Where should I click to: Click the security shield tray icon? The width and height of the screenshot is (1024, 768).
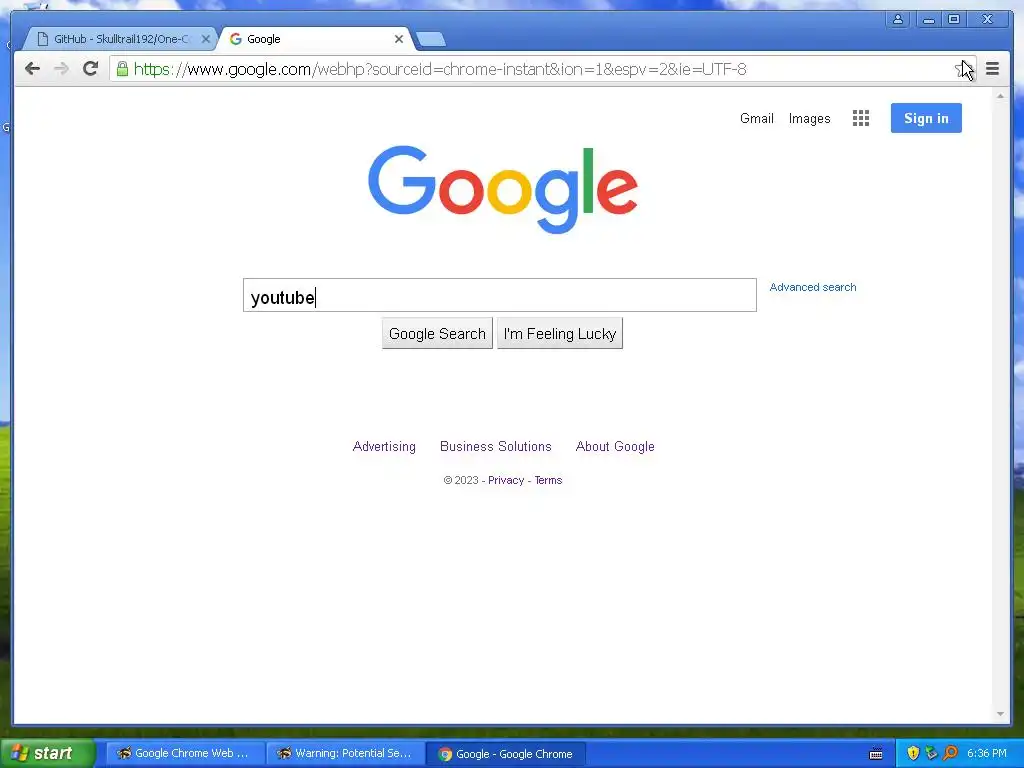point(913,754)
